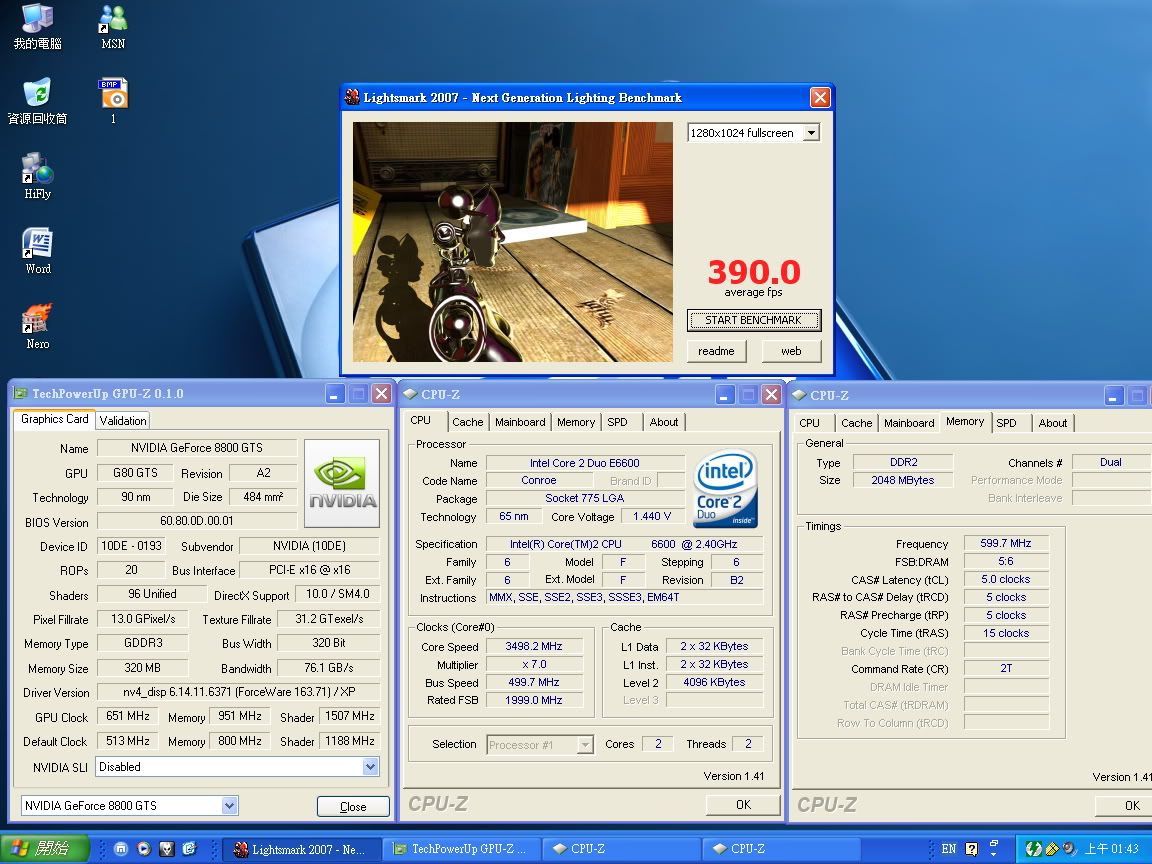Click the Lightsmark benchmark preview image
The width and height of the screenshot is (1152, 864).
click(513, 242)
